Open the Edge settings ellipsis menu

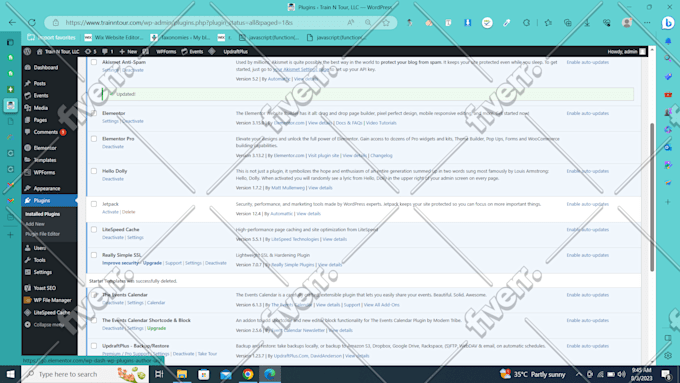click(x=647, y=23)
